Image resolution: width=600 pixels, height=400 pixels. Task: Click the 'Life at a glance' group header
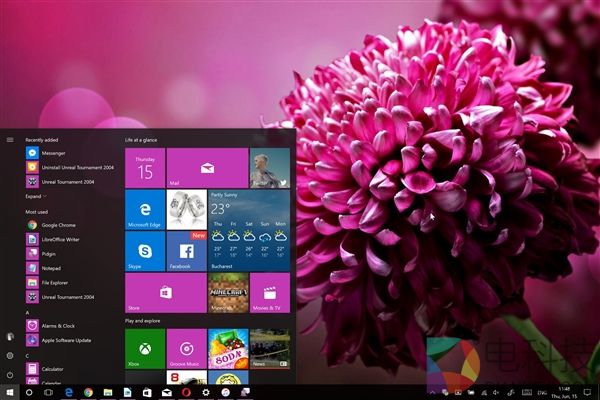pos(141,140)
